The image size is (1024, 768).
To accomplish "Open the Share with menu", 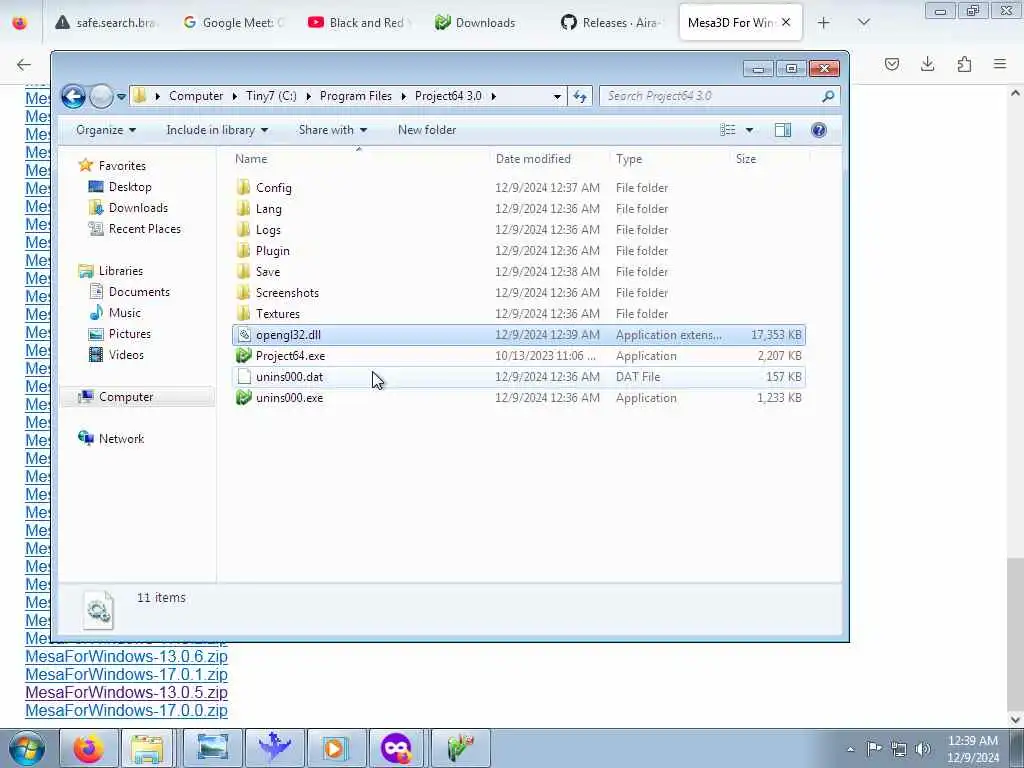I will (332, 130).
